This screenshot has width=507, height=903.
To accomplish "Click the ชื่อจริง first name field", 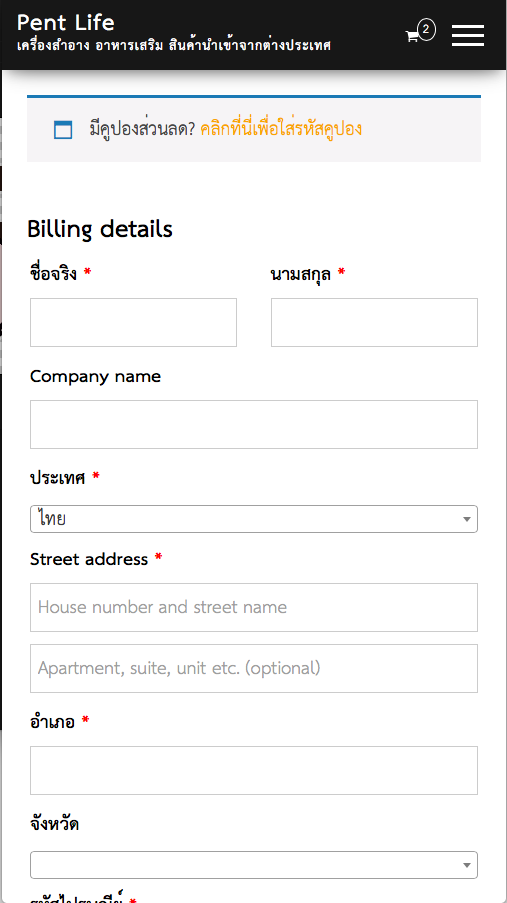I will tap(133, 322).
